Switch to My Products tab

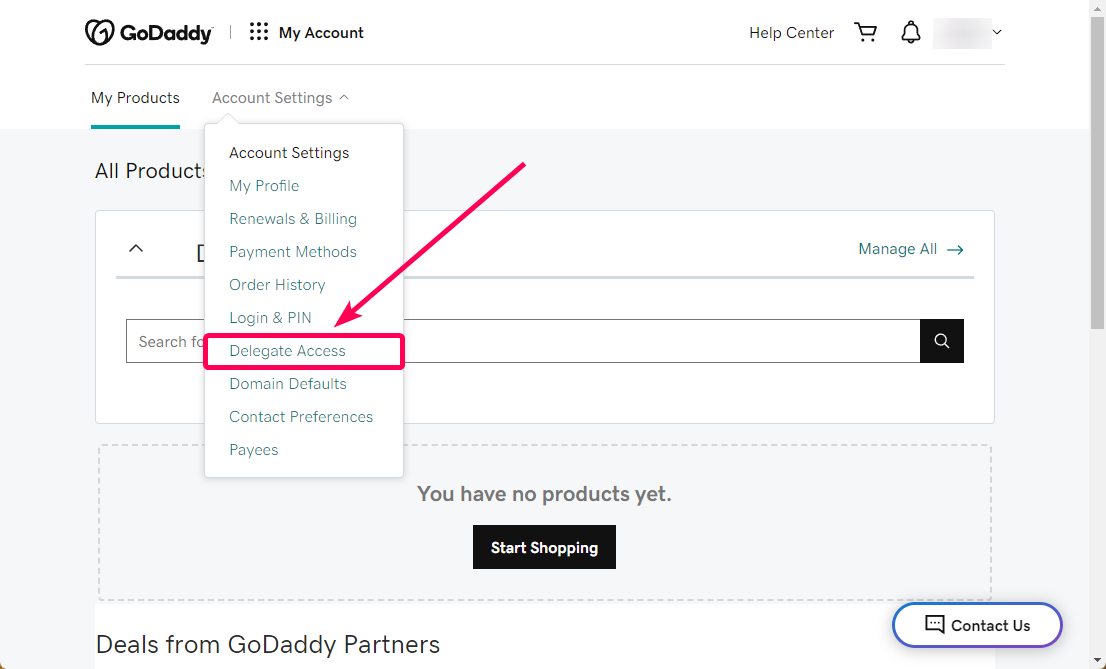tap(135, 98)
